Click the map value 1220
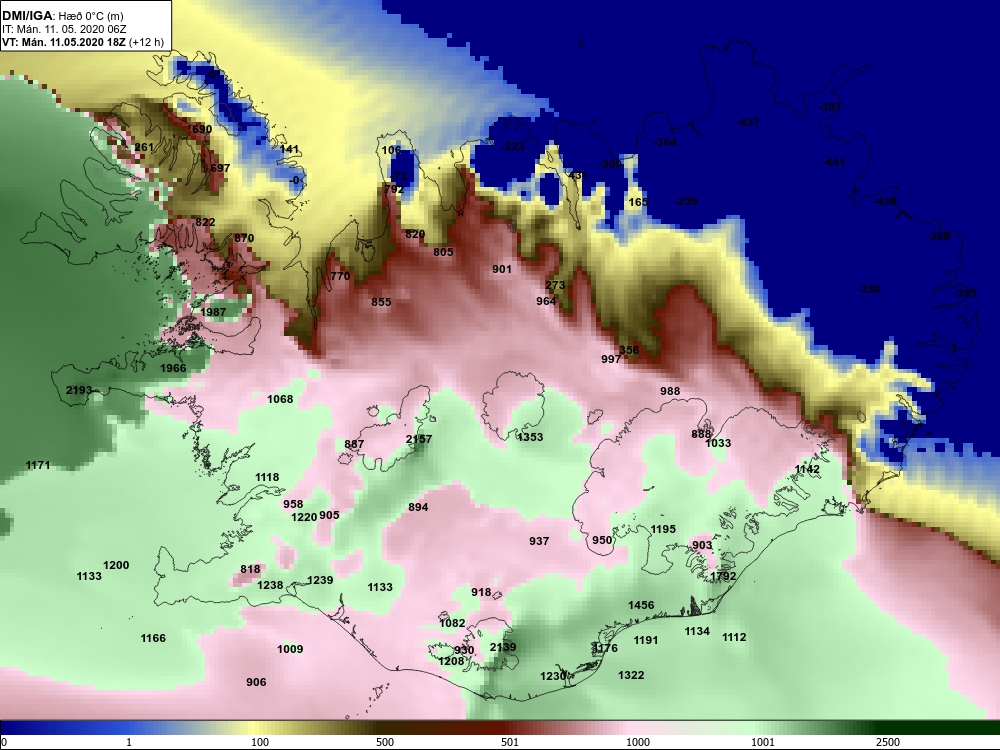The height and width of the screenshot is (750, 1000). (304, 517)
